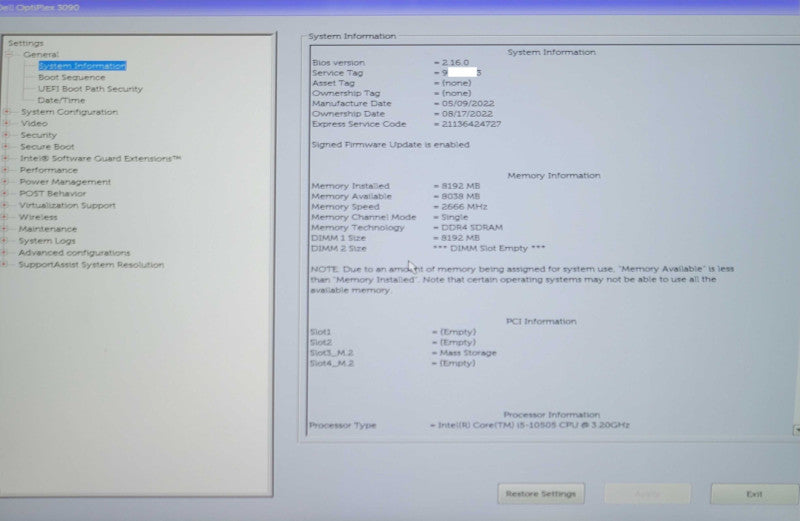Open Date/Time settings
This screenshot has height=521, width=800.
pyautogui.click(x=61, y=101)
